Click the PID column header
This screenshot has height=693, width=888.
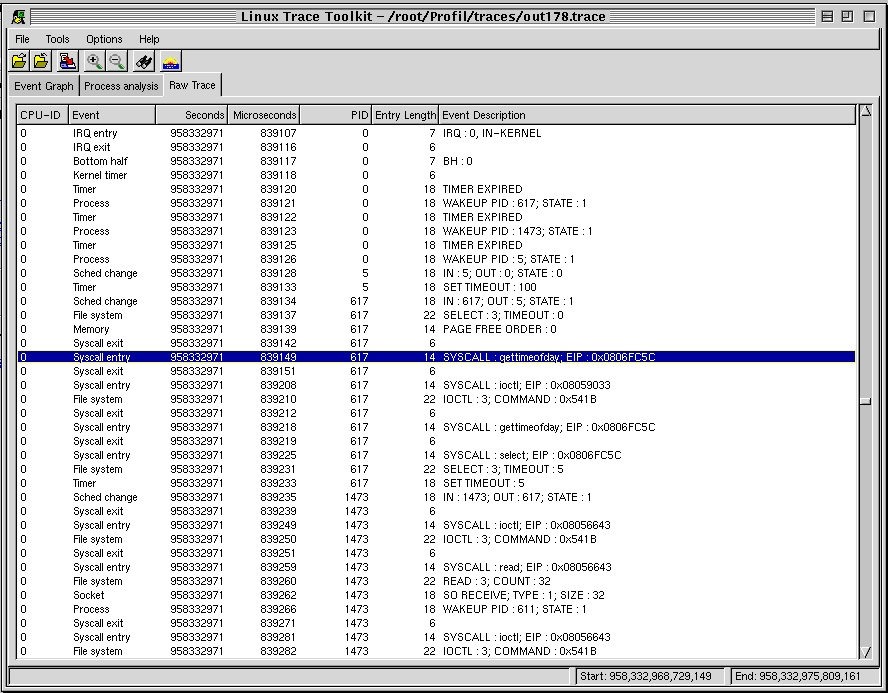pos(335,115)
